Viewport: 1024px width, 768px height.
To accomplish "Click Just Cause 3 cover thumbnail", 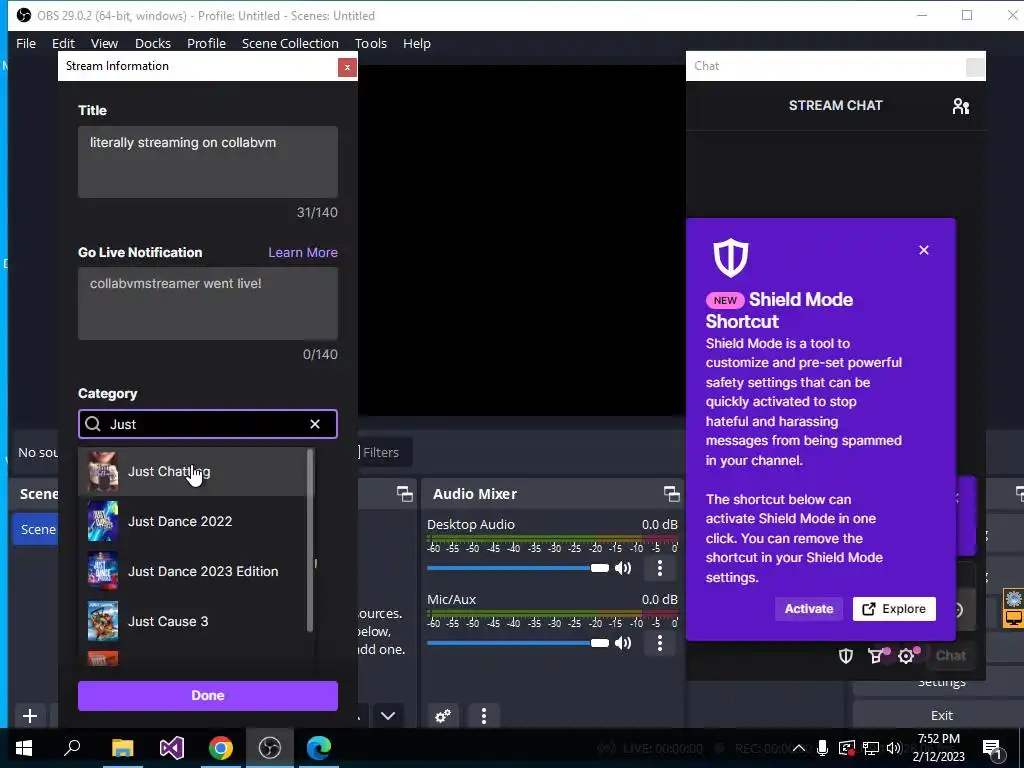I will [x=103, y=621].
